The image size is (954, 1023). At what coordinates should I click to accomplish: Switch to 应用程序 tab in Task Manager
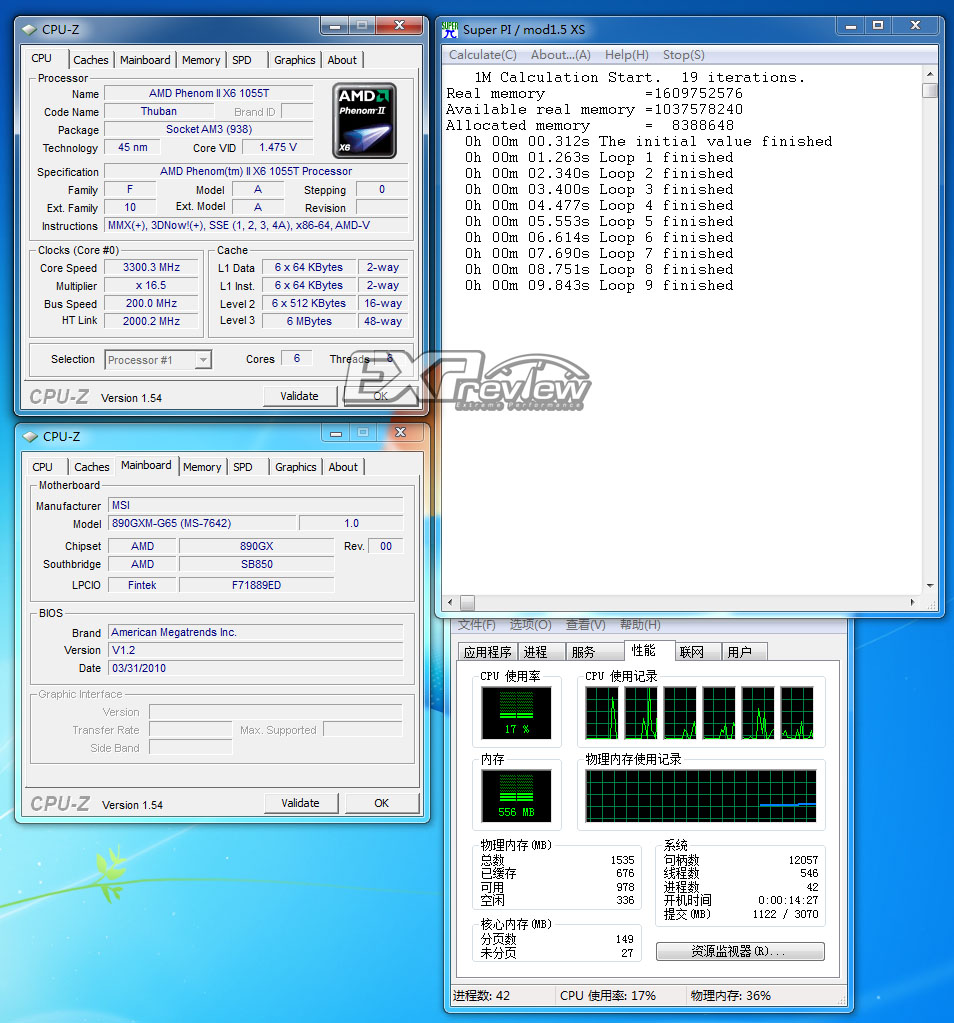[487, 652]
